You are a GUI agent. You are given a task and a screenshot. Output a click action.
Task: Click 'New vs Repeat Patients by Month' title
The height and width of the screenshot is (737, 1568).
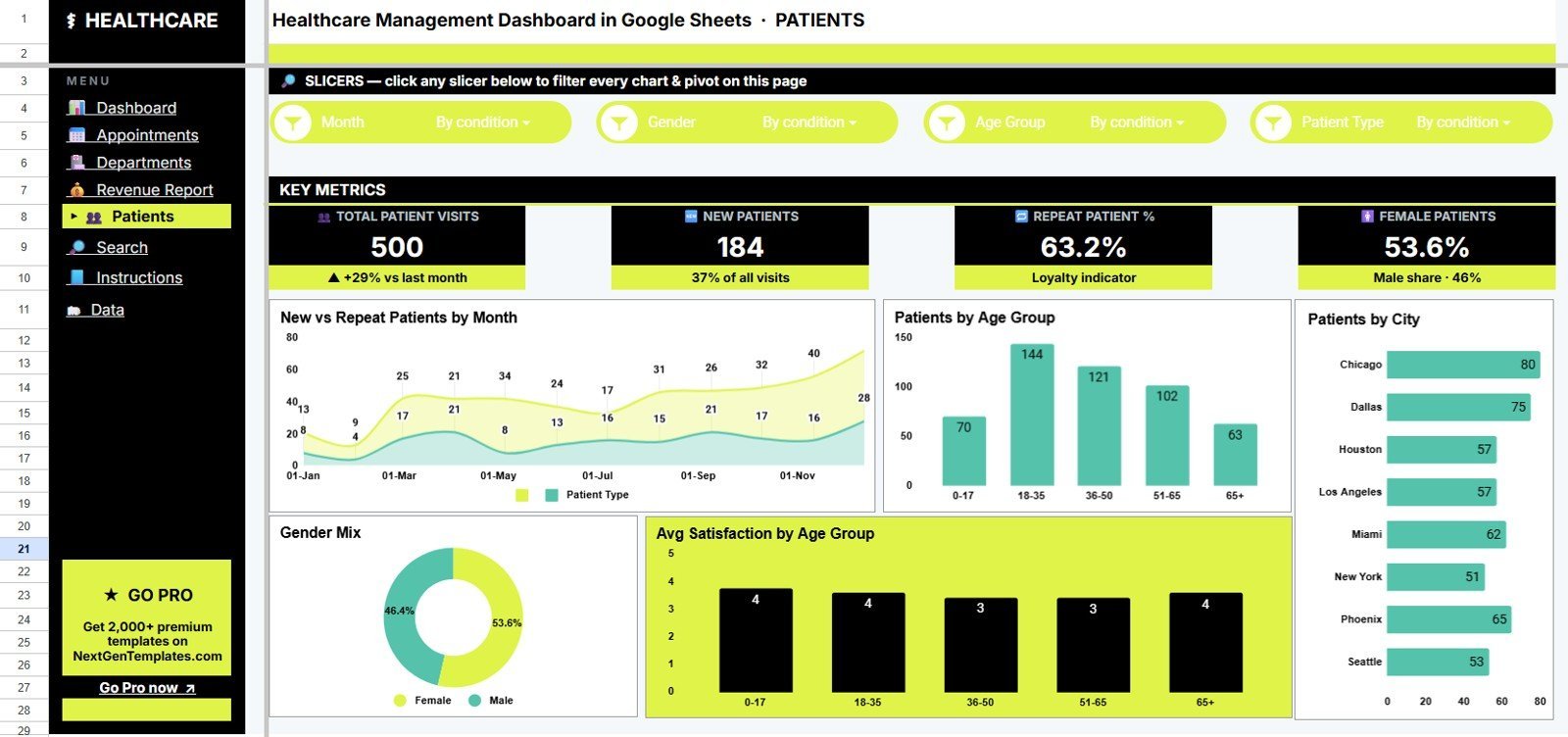click(x=399, y=318)
